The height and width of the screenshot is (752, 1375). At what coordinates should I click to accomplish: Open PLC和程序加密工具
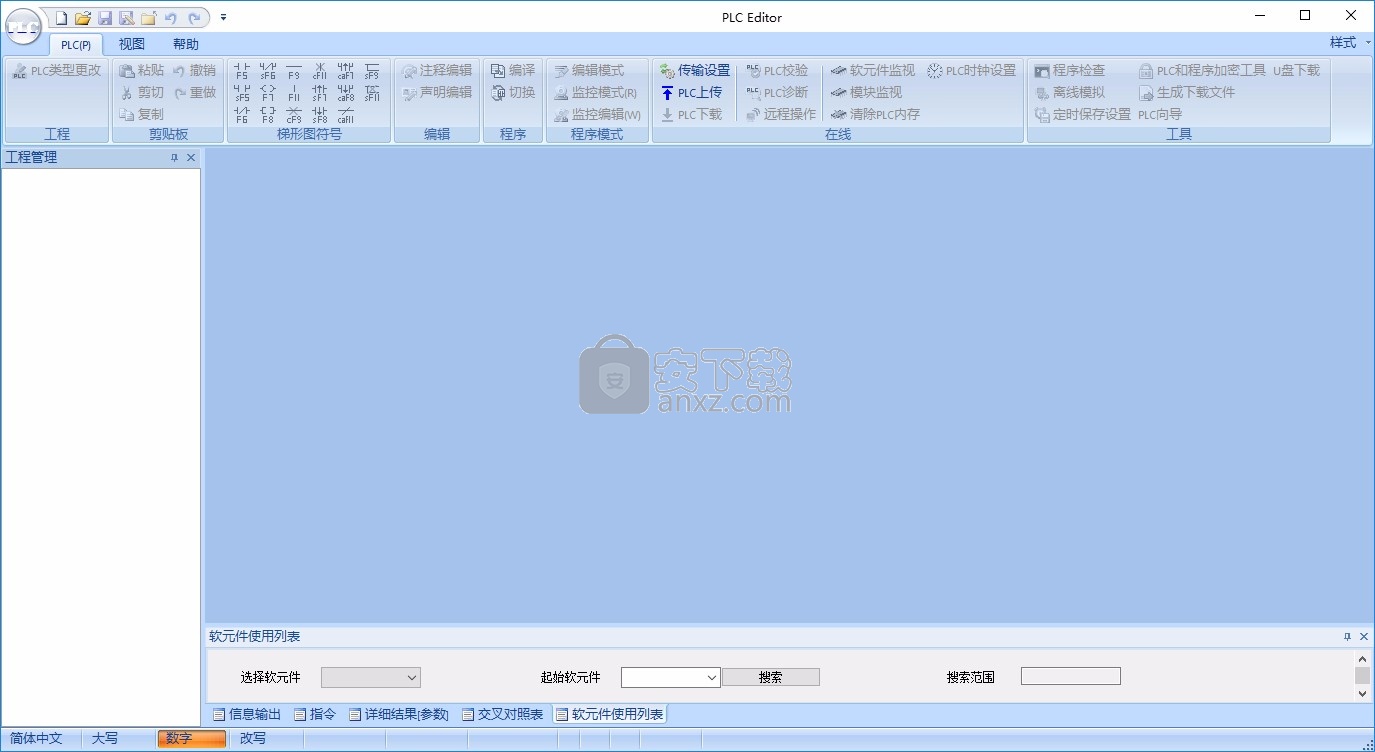[1202, 70]
